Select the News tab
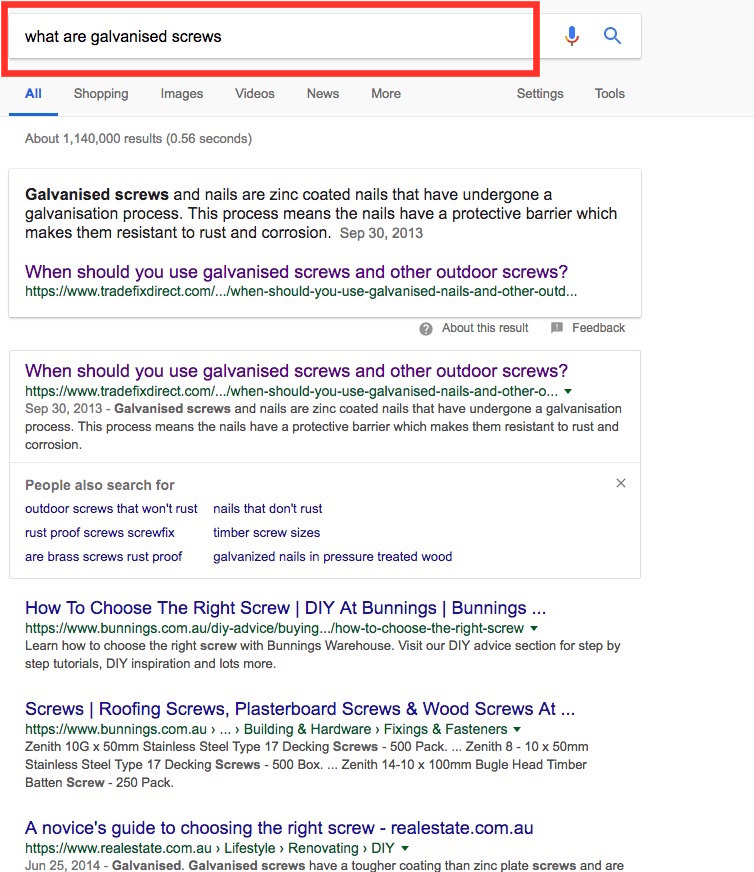The image size is (754, 872). [x=323, y=94]
